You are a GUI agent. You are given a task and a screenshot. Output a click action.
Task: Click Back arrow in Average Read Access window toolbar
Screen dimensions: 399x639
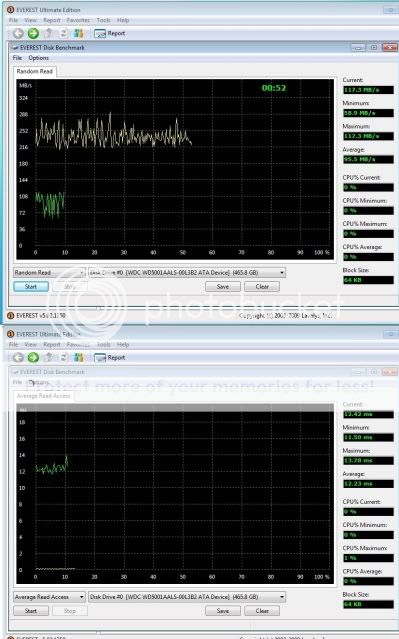tap(18, 358)
